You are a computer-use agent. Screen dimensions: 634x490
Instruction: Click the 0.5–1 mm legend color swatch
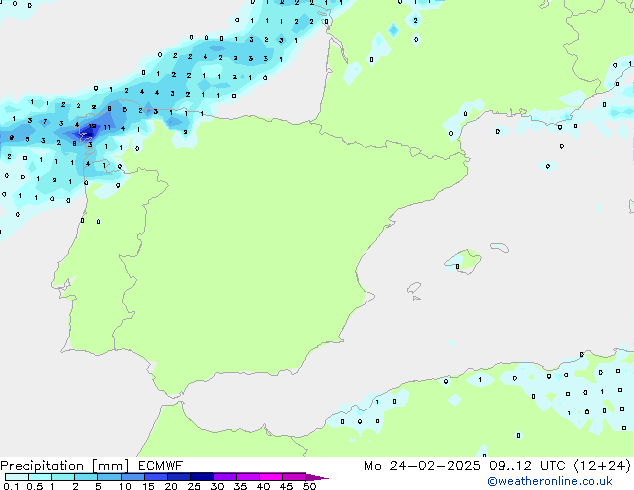[40, 477]
